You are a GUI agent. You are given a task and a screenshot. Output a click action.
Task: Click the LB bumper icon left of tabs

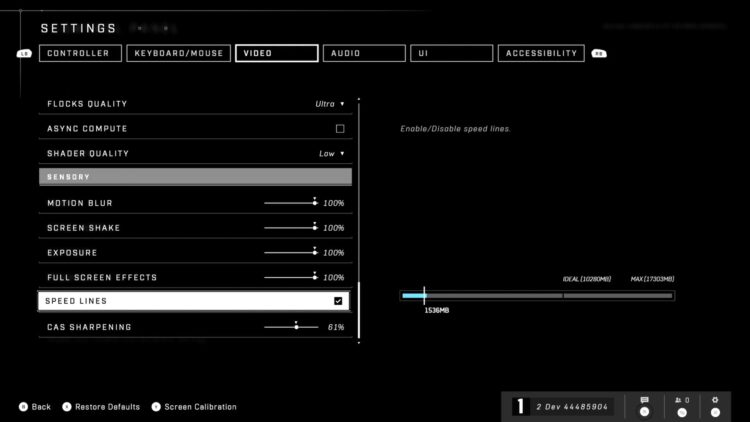point(24,54)
